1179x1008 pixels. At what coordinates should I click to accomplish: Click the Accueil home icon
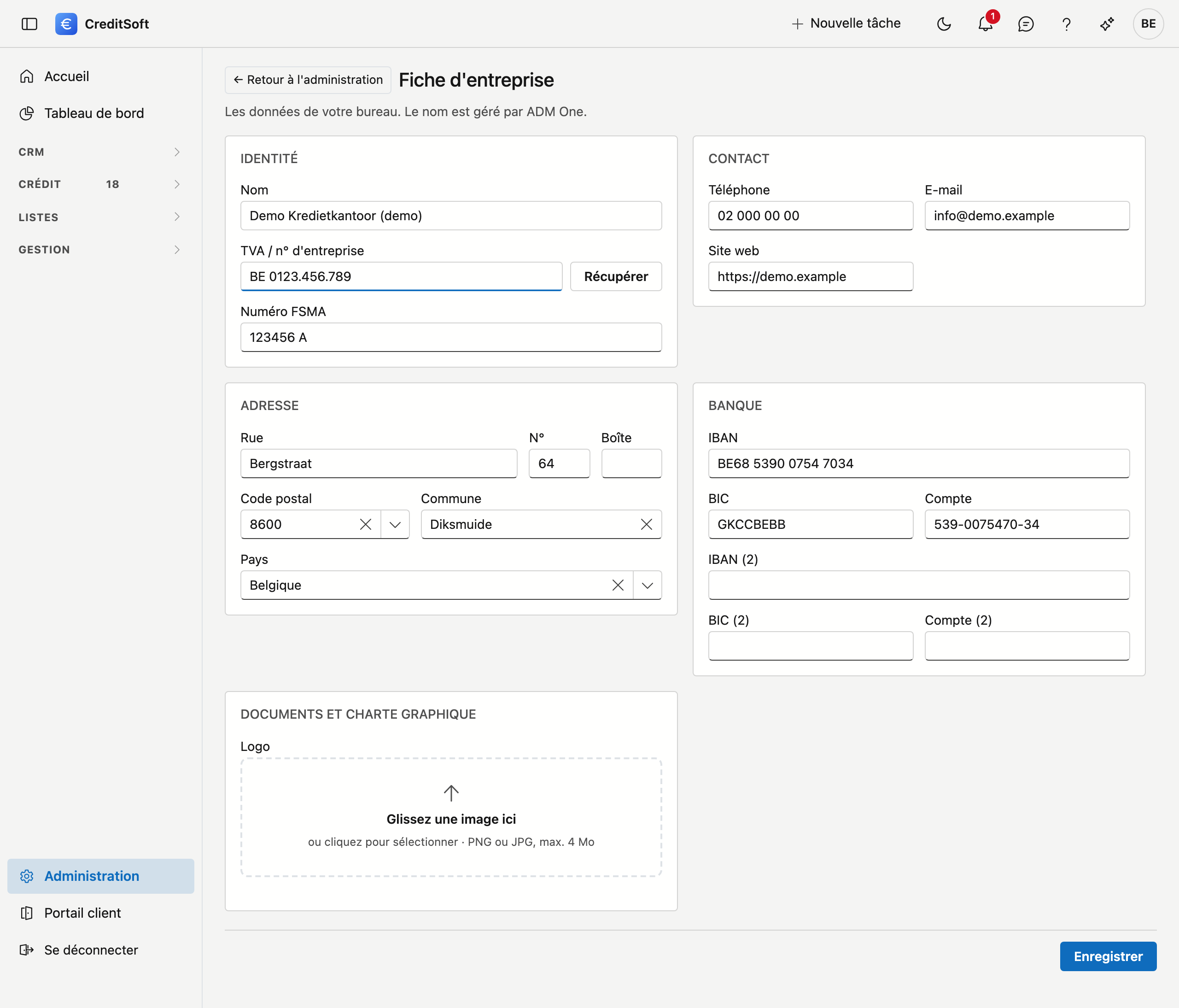[27, 76]
